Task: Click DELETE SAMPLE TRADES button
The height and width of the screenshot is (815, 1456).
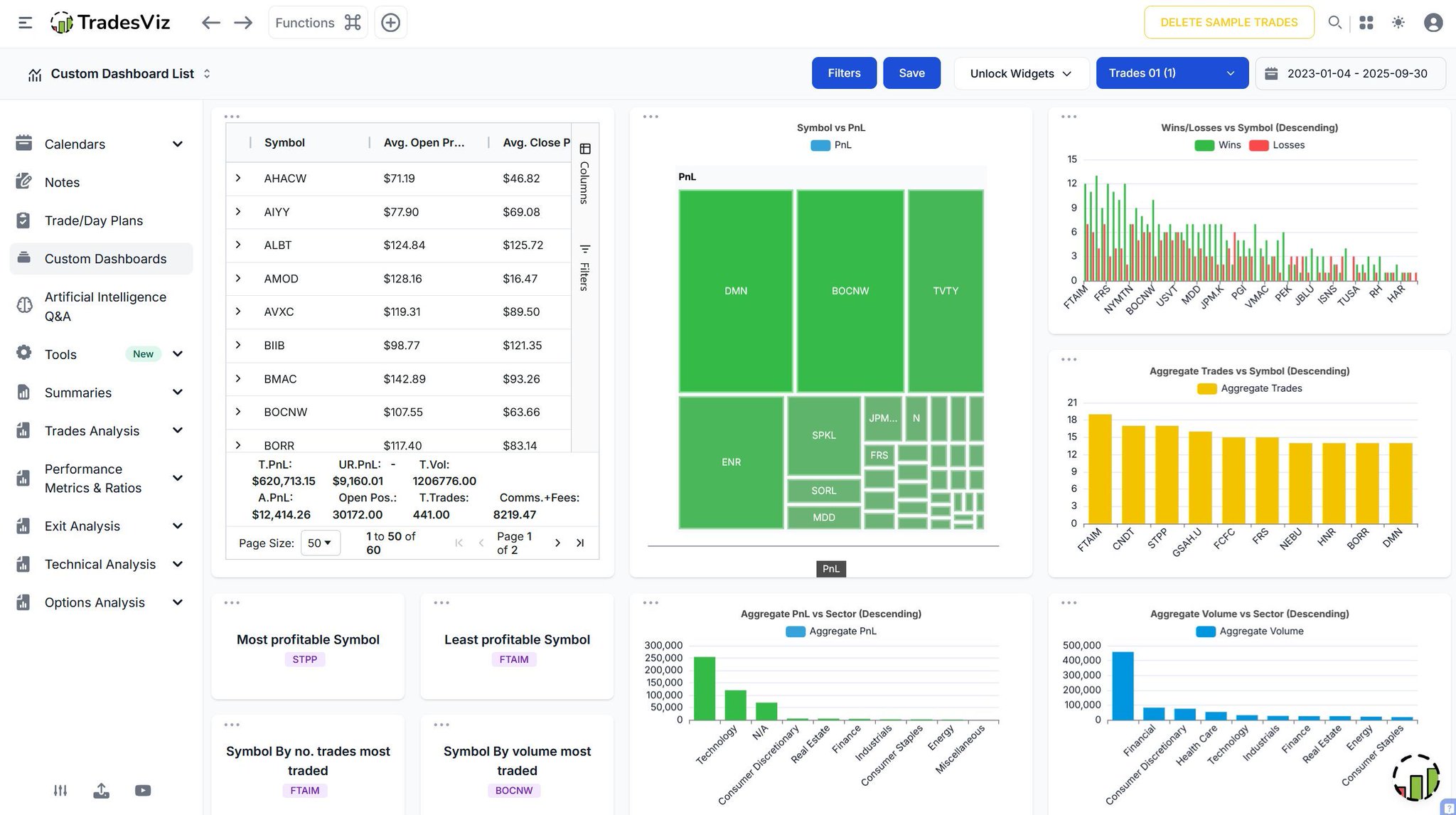Action: [x=1228, y=23]
